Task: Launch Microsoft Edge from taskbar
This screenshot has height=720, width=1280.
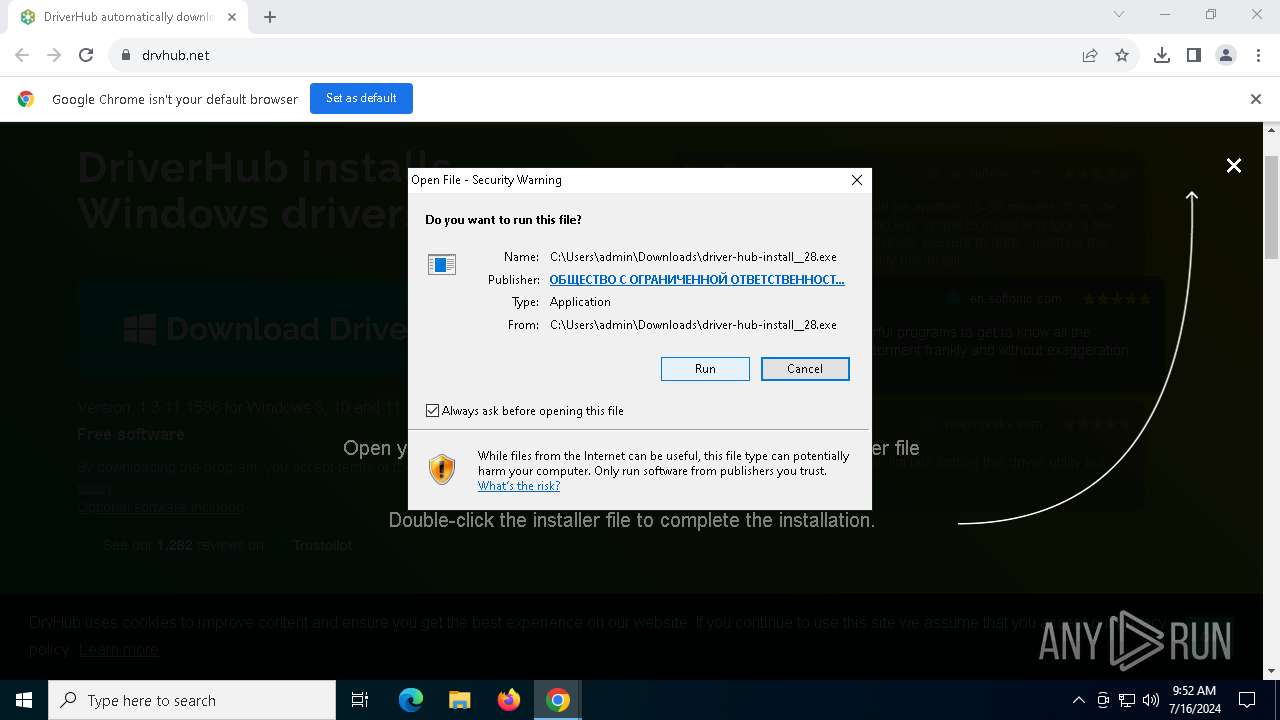Action: tap(411, 700)
